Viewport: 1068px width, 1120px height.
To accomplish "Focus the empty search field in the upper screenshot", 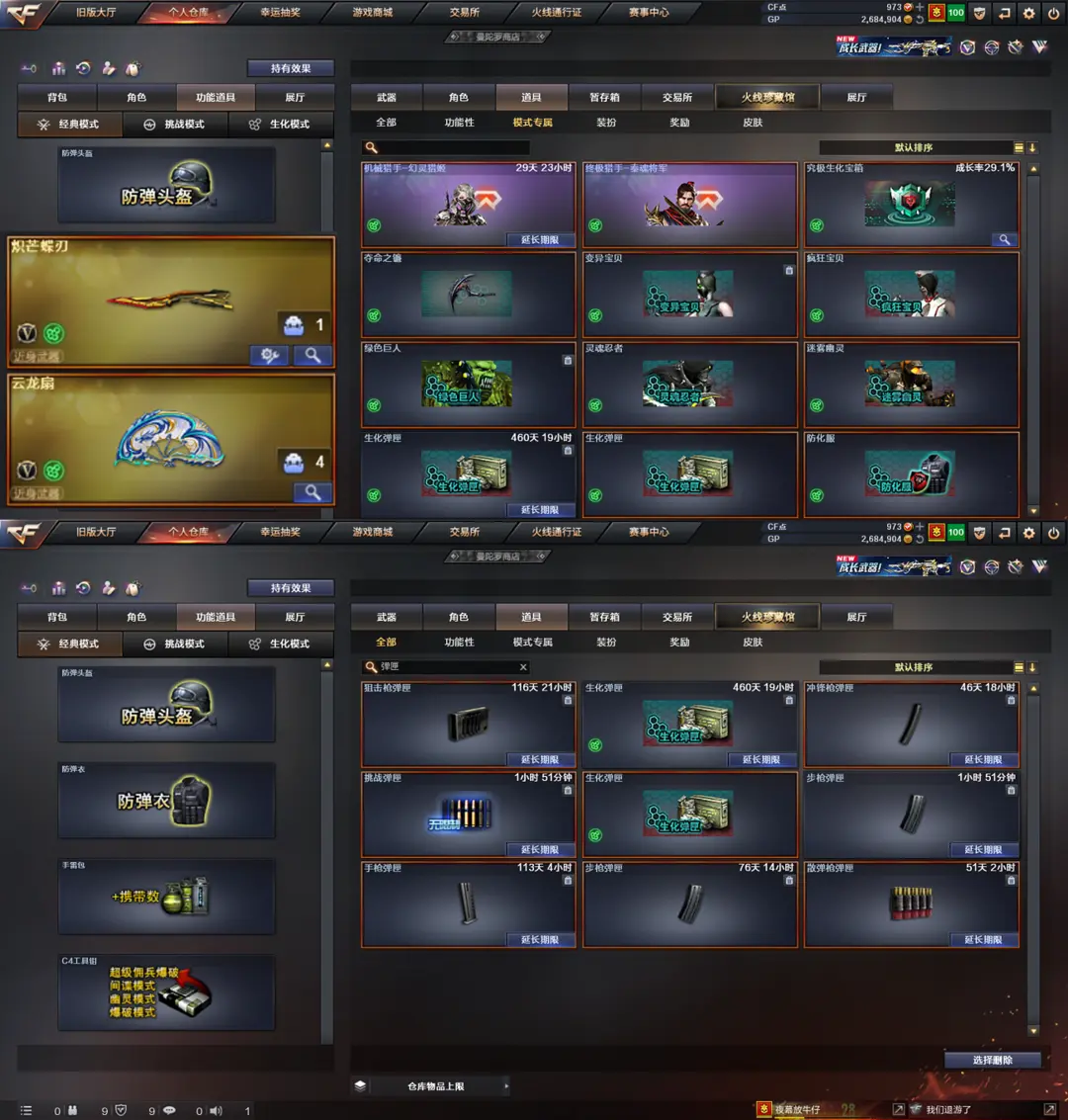I will point(447,148).
